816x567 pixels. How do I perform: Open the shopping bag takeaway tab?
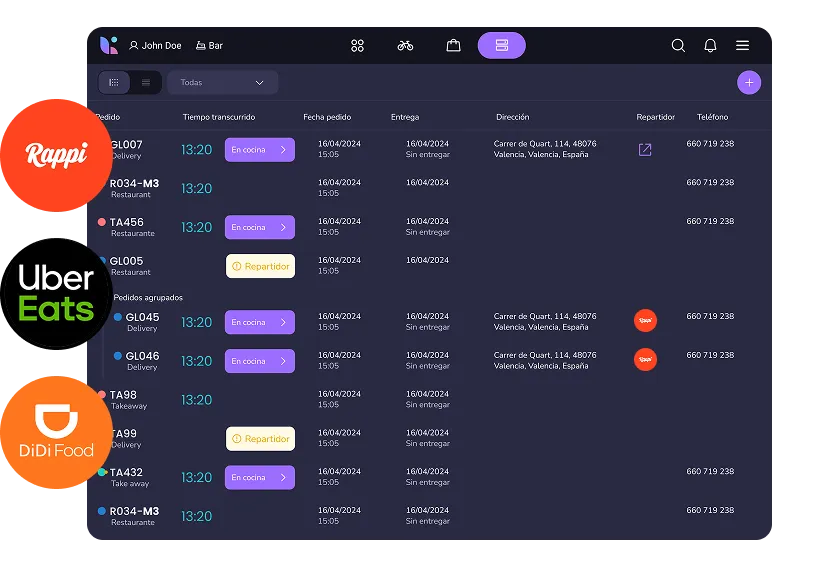point(453,46)
